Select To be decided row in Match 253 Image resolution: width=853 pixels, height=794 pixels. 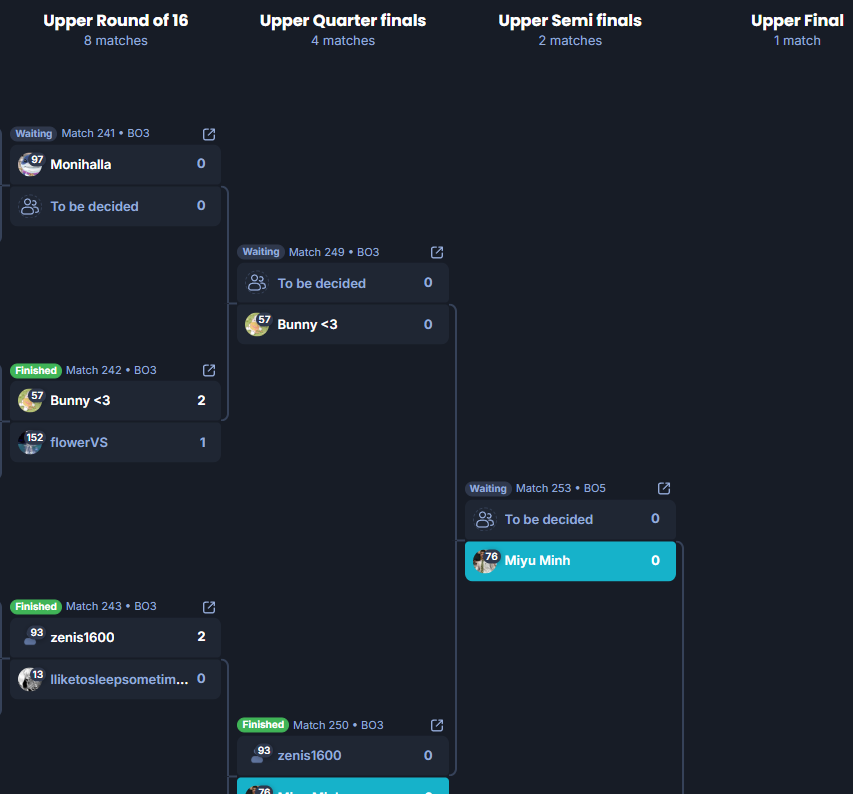click(570, 519)
